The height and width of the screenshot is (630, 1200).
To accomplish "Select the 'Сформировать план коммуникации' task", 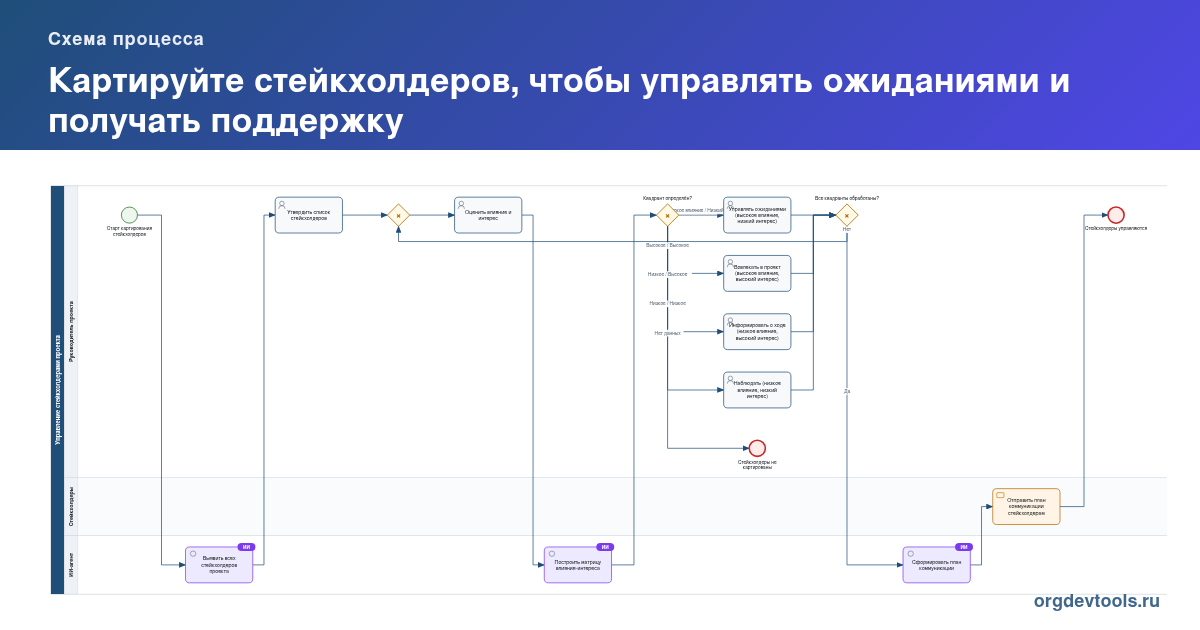I will click(937, 565).
